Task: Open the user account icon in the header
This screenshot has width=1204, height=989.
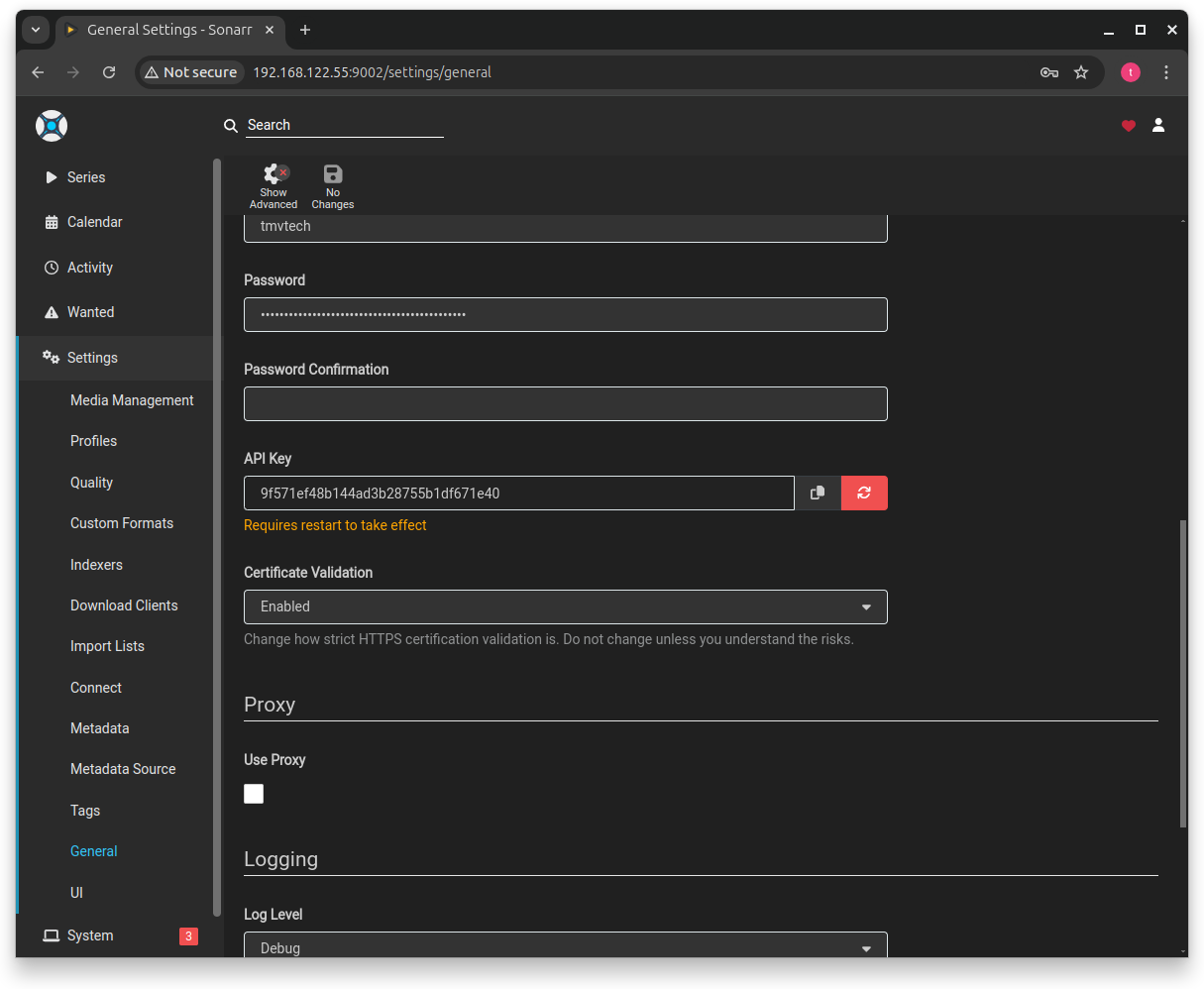Action: click(x=1158, y=126)
